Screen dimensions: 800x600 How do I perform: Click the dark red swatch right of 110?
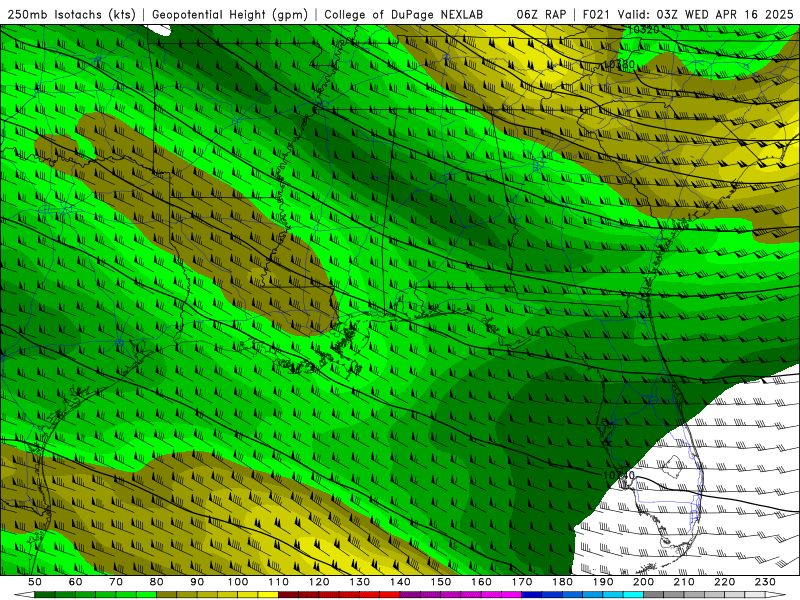coord(288,595)
